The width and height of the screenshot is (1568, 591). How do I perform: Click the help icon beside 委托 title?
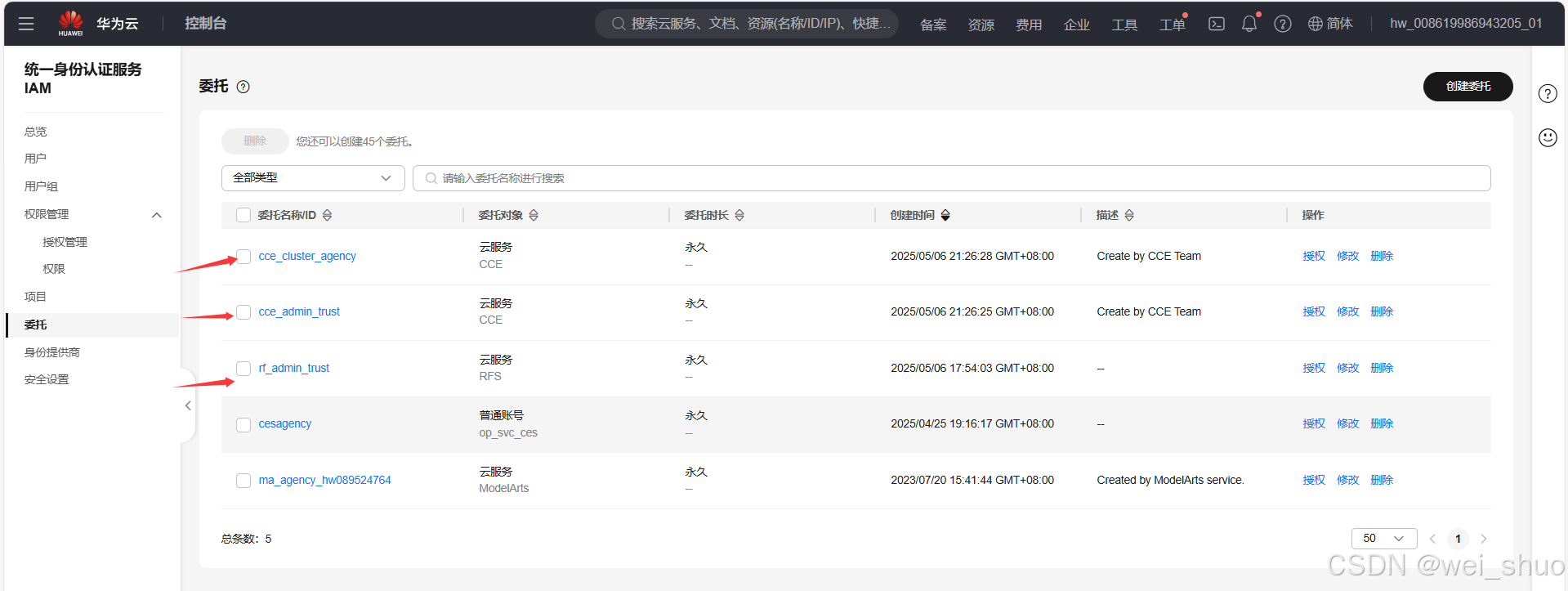click(x=243, y=87)
